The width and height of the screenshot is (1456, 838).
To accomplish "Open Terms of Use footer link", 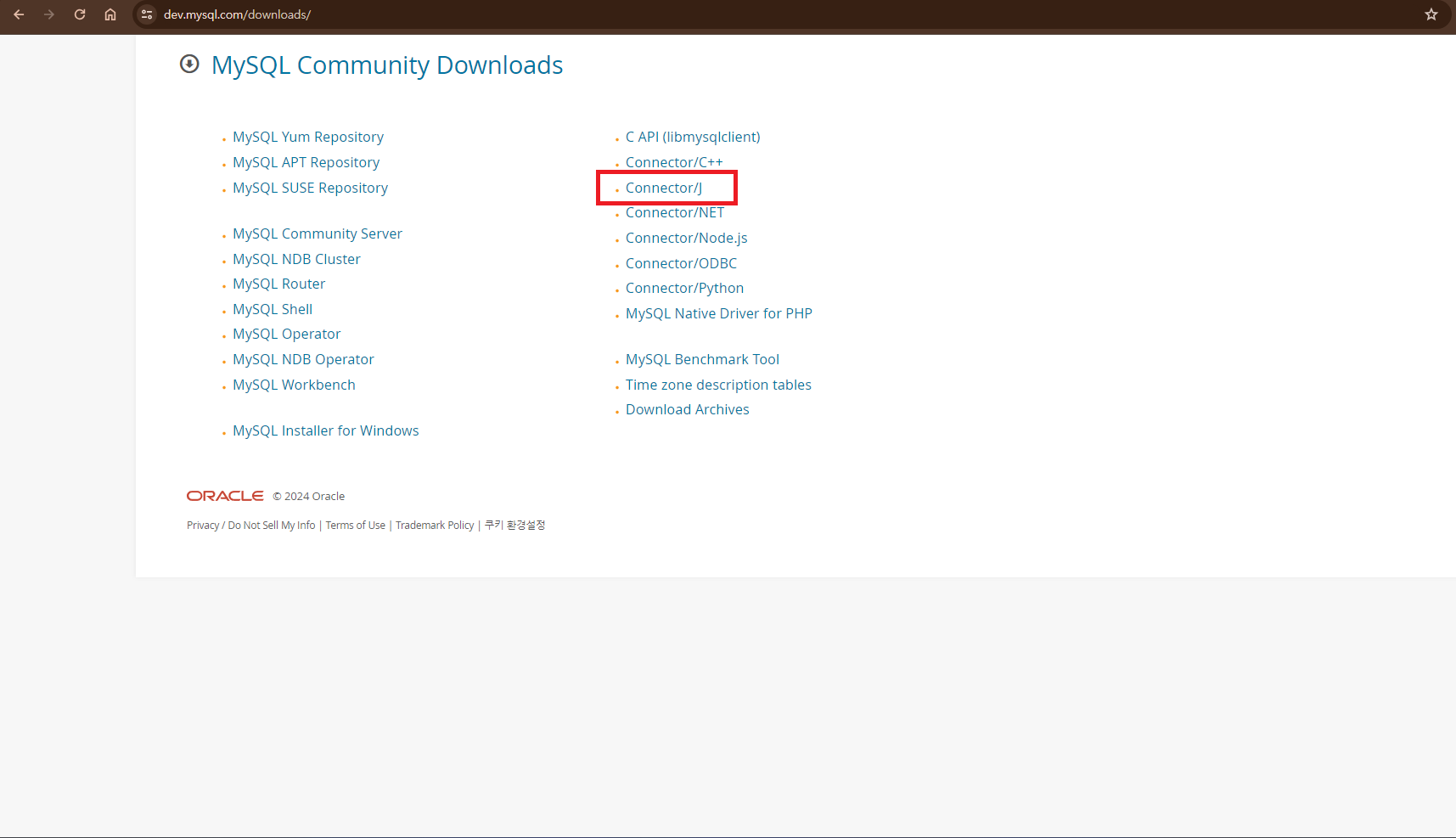I will pos(355,526).
